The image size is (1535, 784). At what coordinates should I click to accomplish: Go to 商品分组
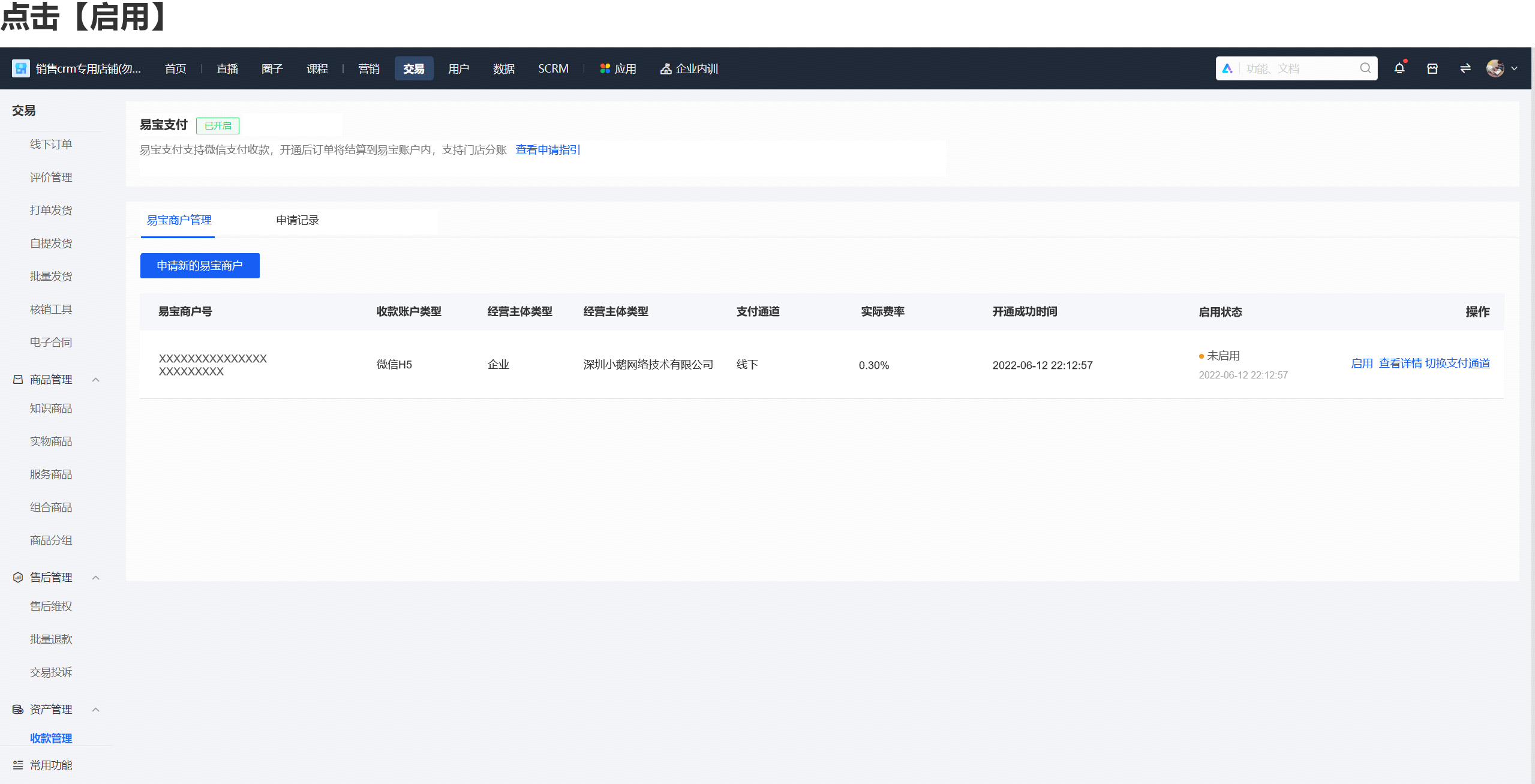coord(51,540)
